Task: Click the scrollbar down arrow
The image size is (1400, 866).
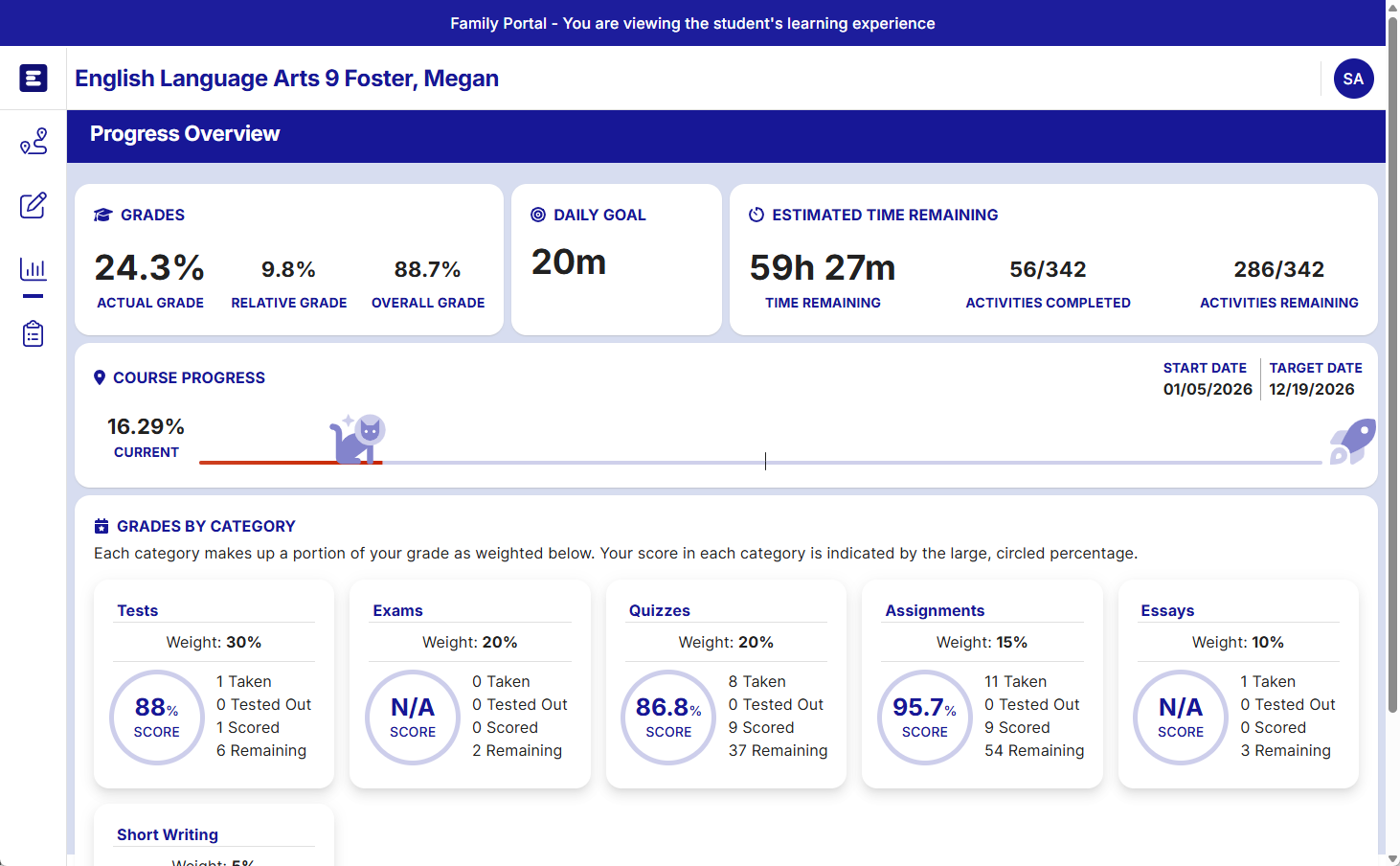Action: tap(1392, 858)
